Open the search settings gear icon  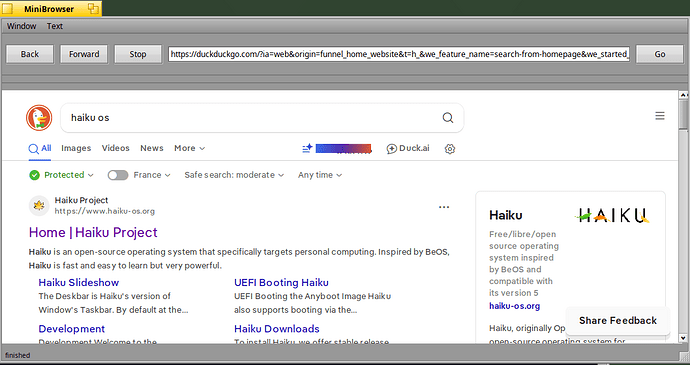[x=449, y=149]
